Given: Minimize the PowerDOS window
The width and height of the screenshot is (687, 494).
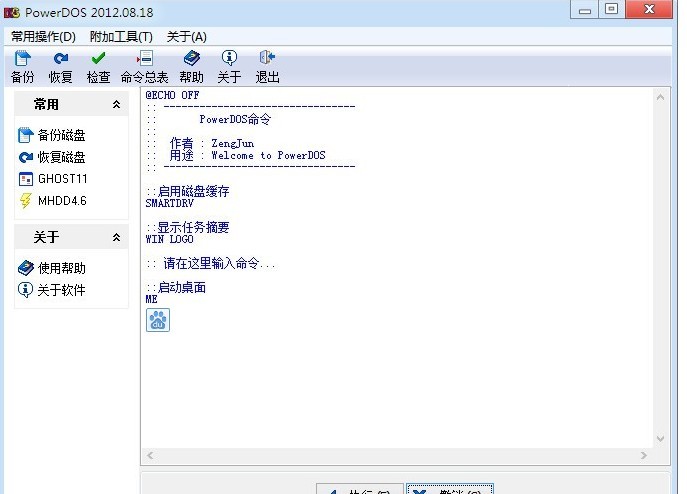Looking at the screenshot, I should point(584,10).
